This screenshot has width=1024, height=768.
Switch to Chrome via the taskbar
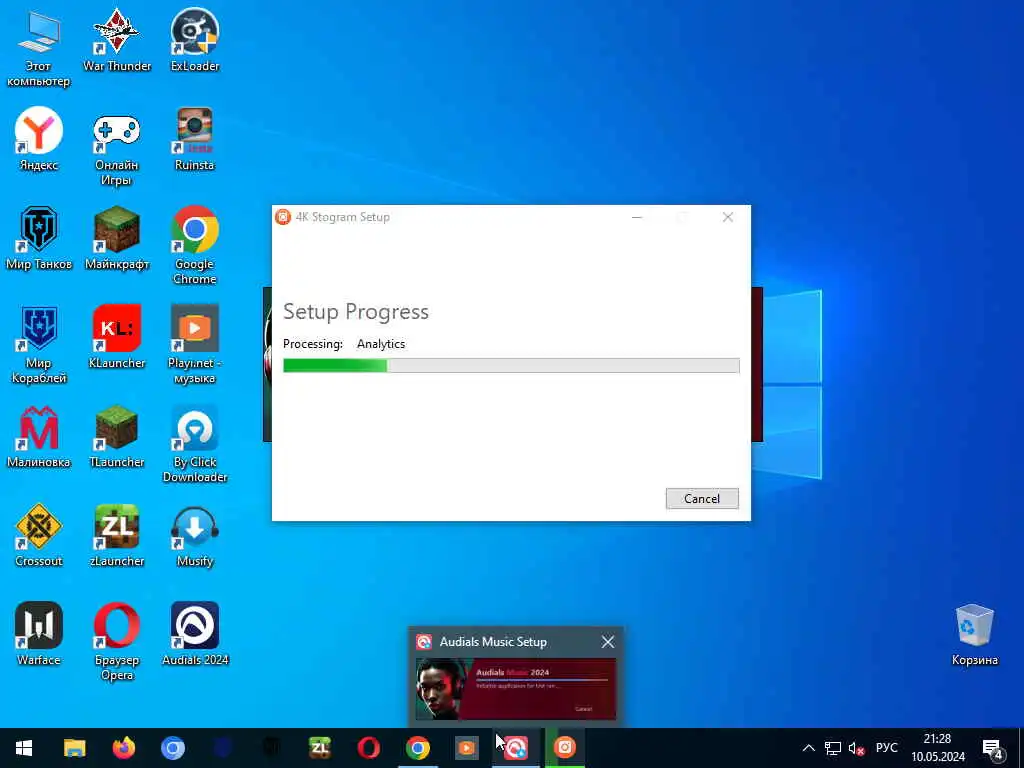click(418, 748)
